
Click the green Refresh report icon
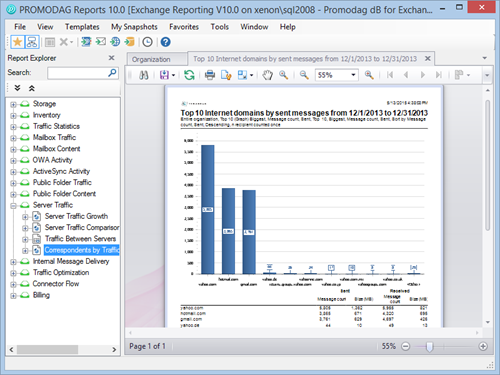point(189,75)
